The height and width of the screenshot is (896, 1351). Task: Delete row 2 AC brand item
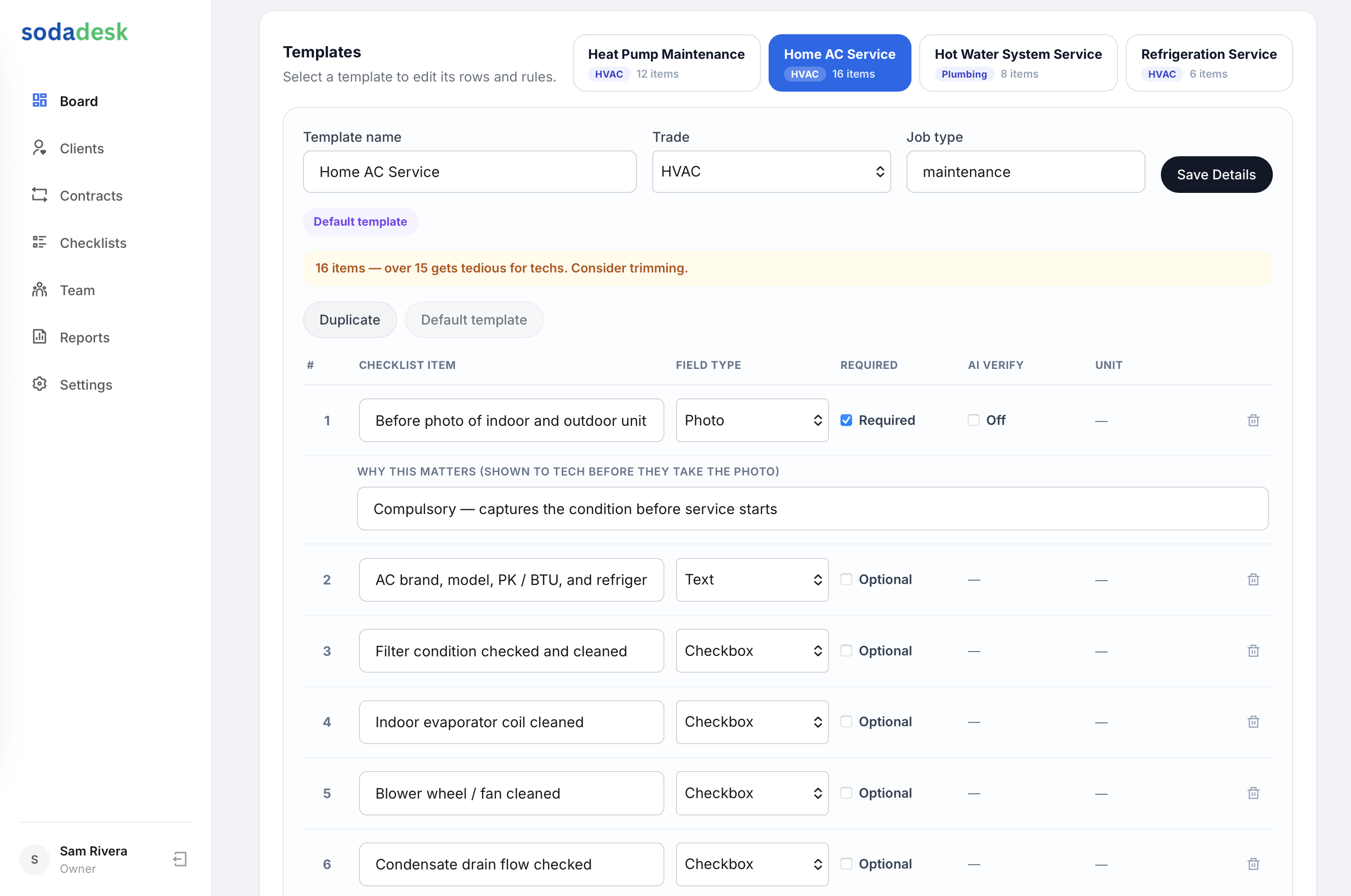pyautogui.click(x=1253, y=580)
